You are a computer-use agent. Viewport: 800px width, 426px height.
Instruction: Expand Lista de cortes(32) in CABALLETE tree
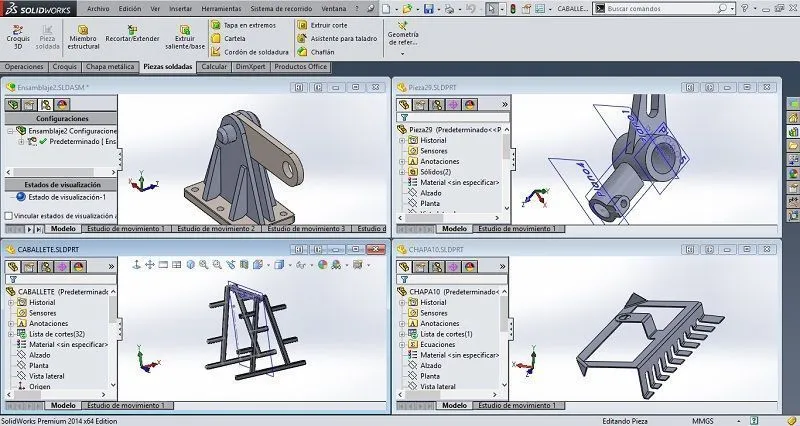(11, 334)
